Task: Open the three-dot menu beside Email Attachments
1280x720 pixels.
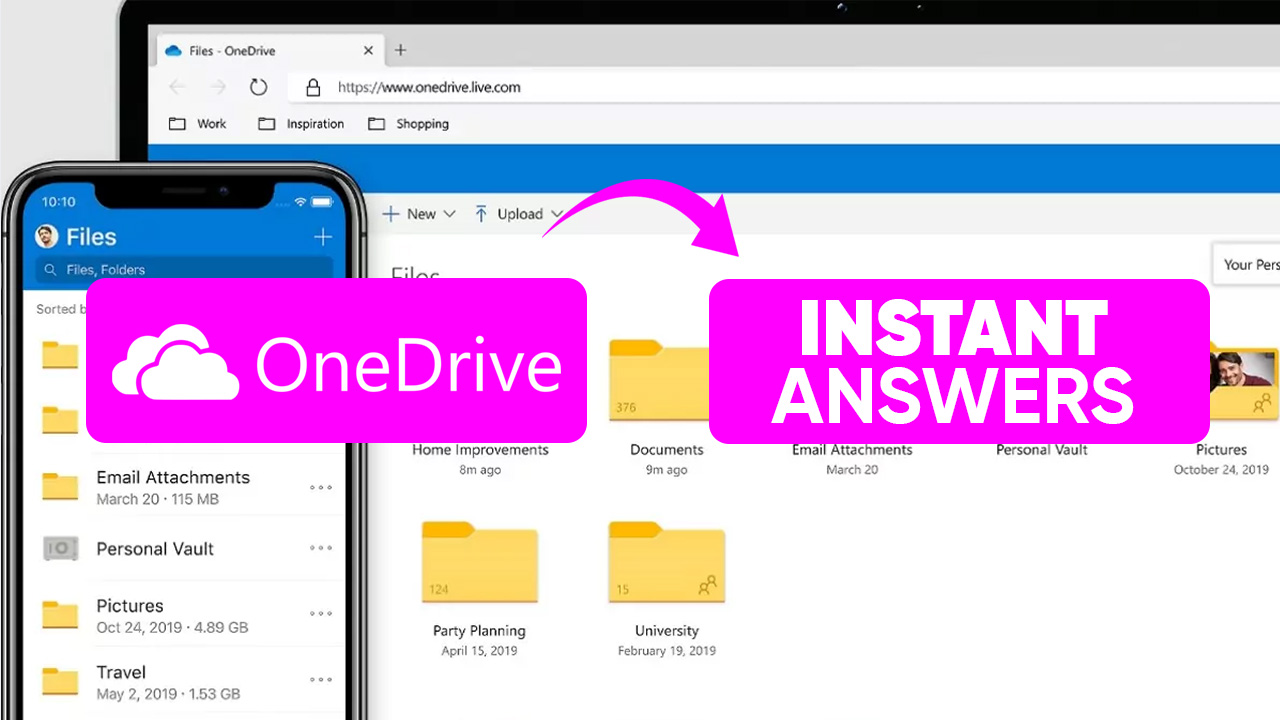Action: click(x=320, y=487)
